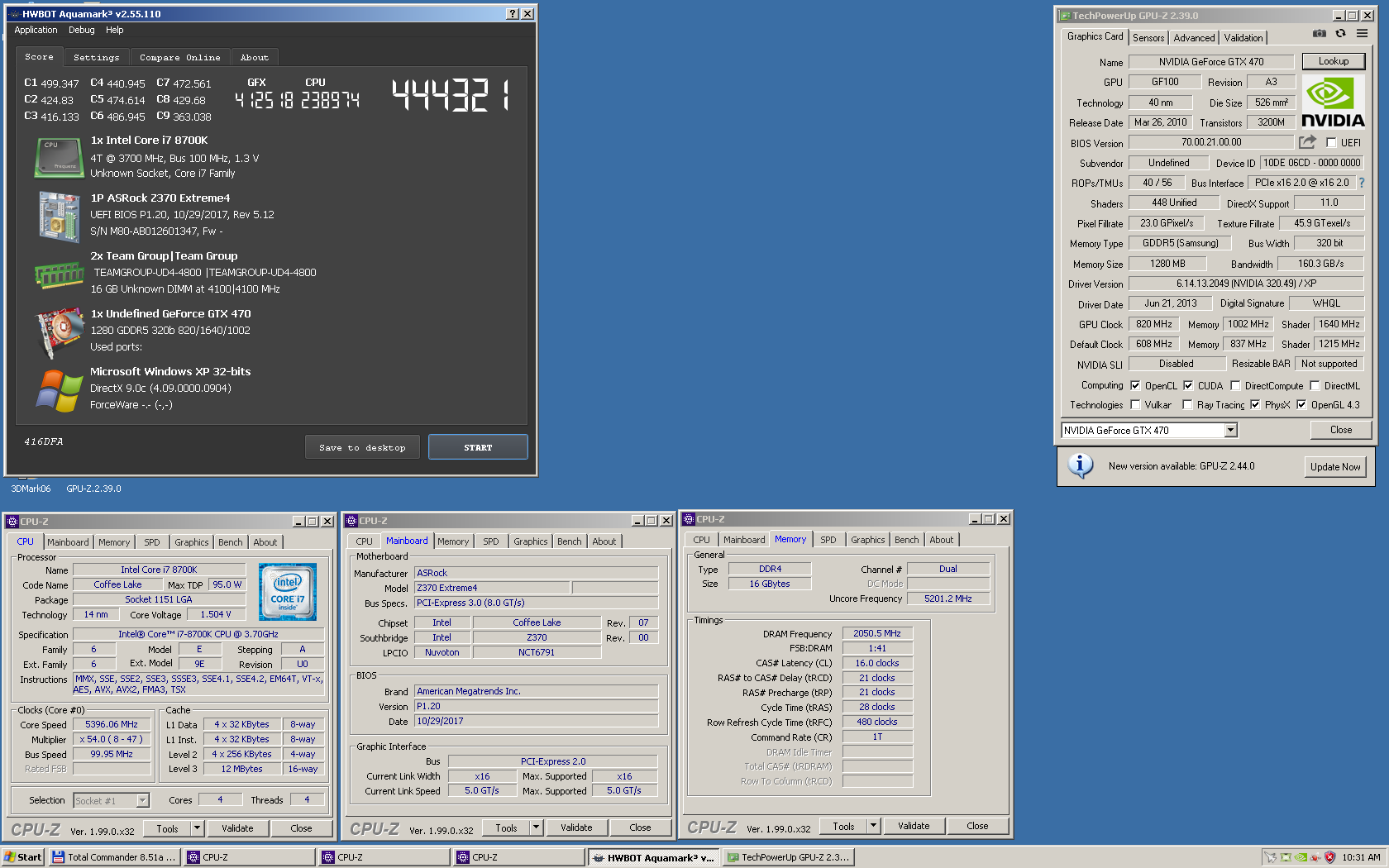Viewport: 1389px width, 868px height.
Task: Switch to the Sensors tab in GPU-Z
Action: 1148,38
